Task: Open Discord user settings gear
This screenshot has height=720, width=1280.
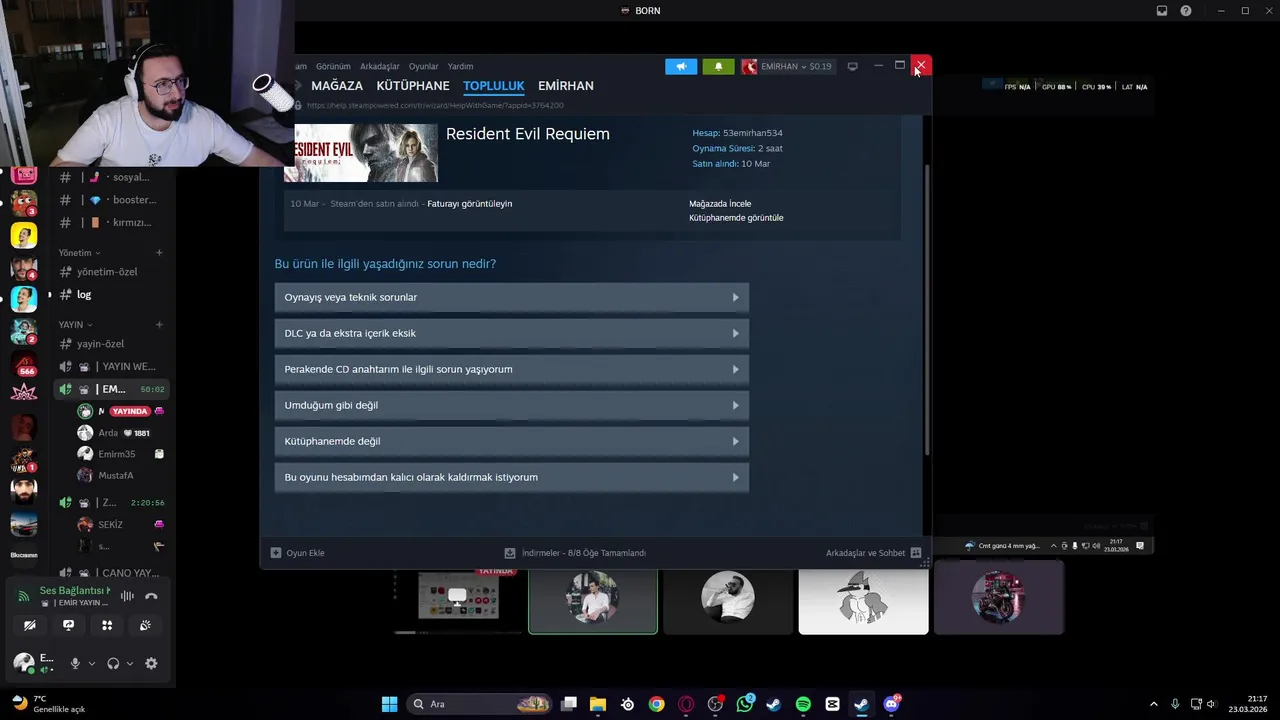Action: pos(151,664)
